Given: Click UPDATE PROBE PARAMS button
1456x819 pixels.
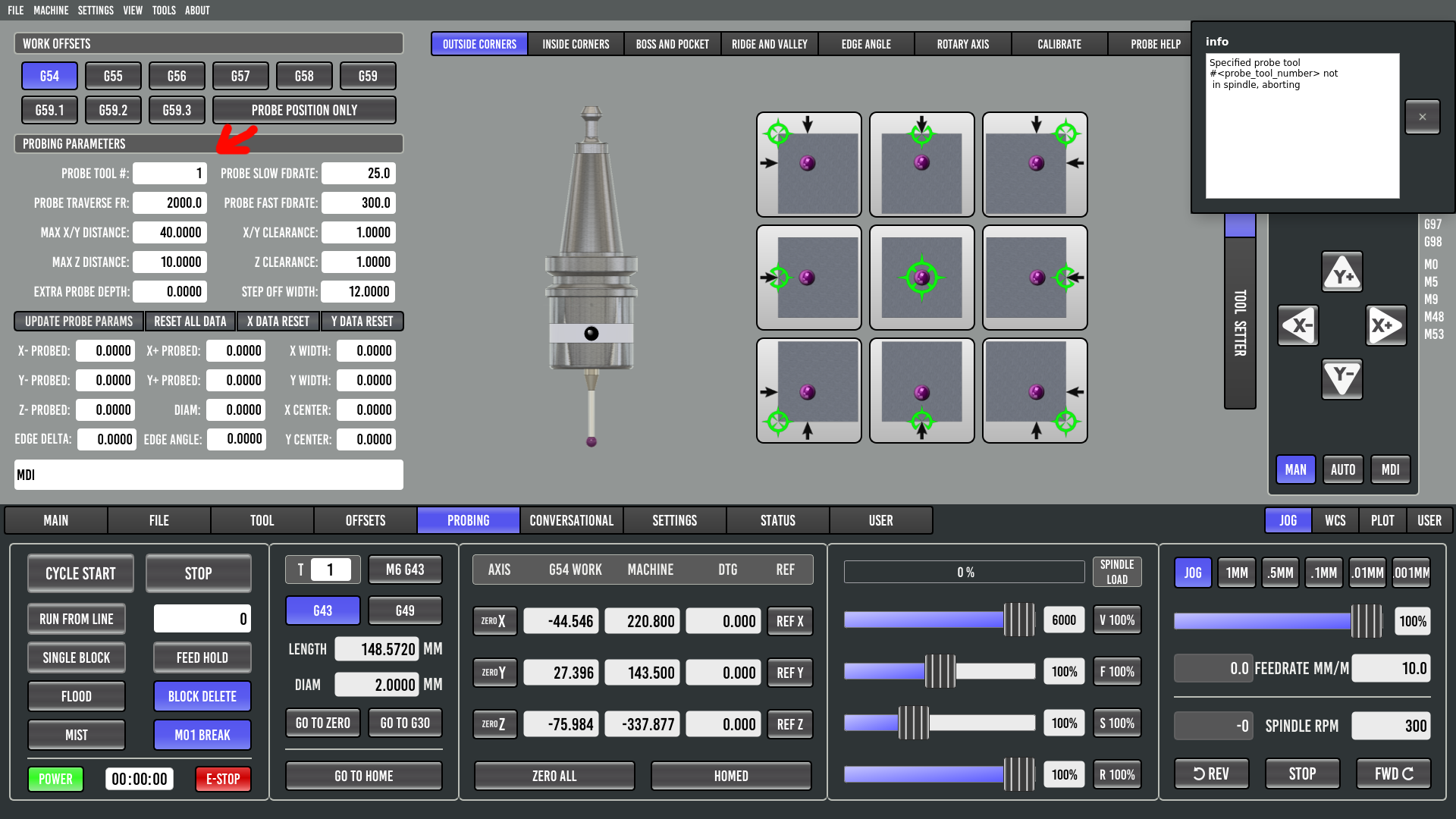Looking at the screenshot, I should point(79,322).
